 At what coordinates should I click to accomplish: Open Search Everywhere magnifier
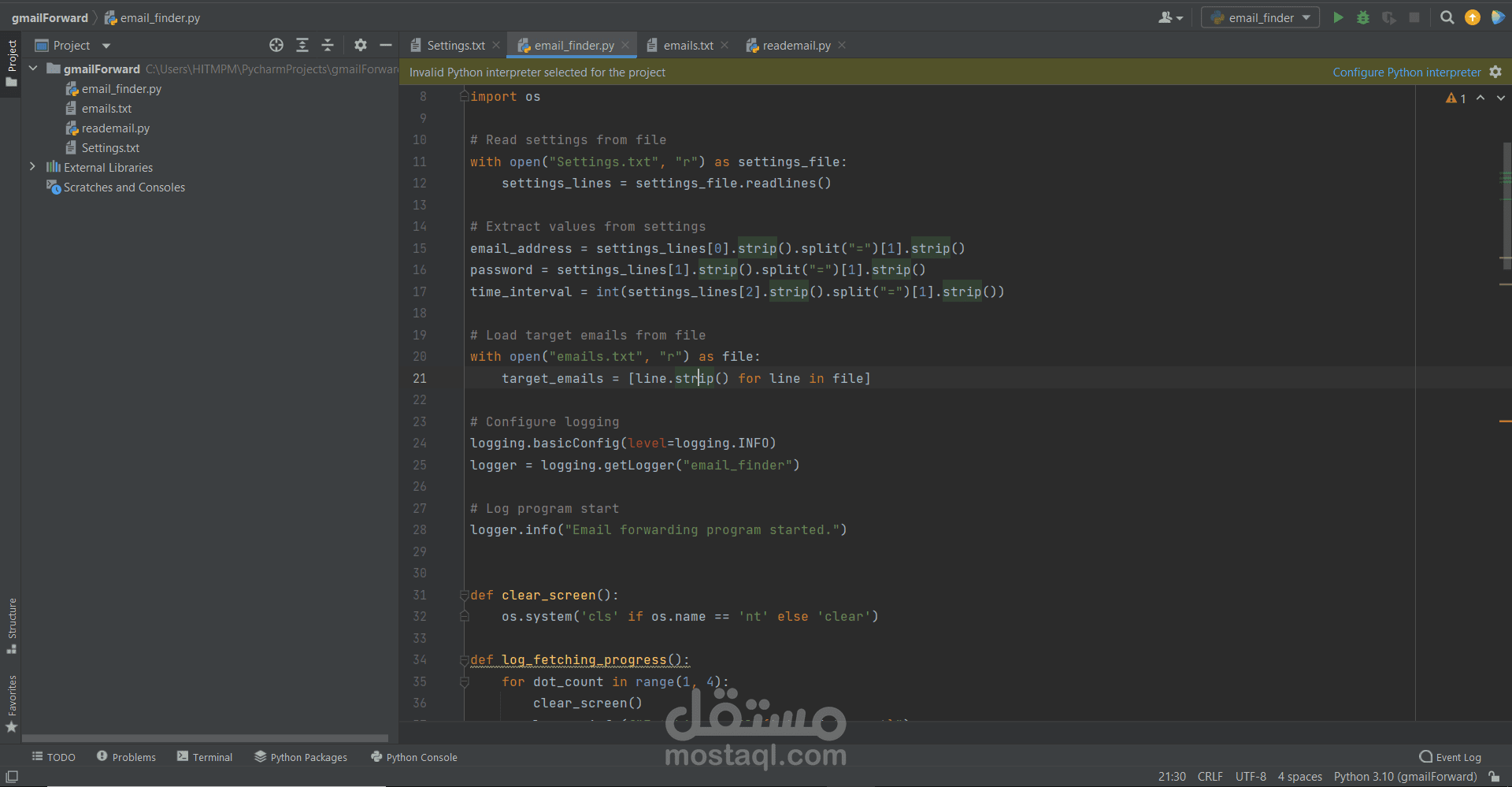[1447, 17]
